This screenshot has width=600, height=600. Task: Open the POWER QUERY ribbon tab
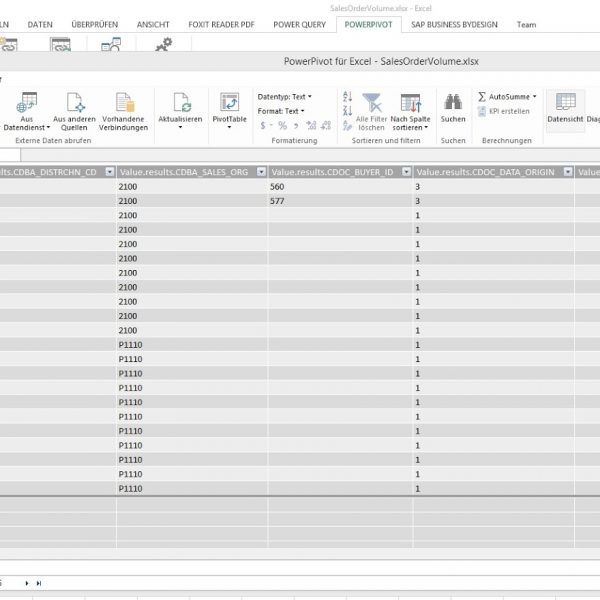pyautogui.click(x=298, y=24)
